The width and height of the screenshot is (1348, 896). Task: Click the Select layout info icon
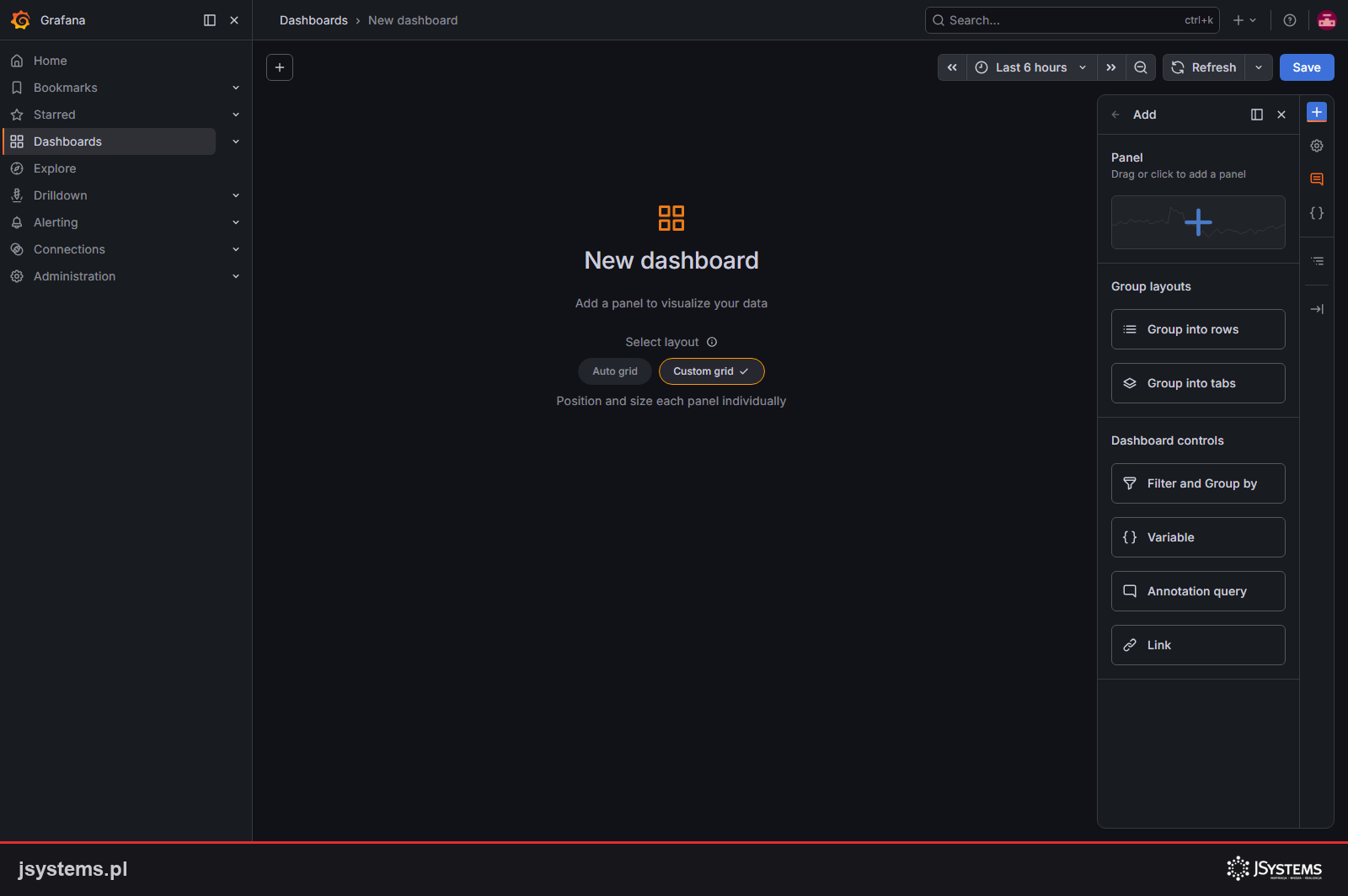(x=712, y=342)
